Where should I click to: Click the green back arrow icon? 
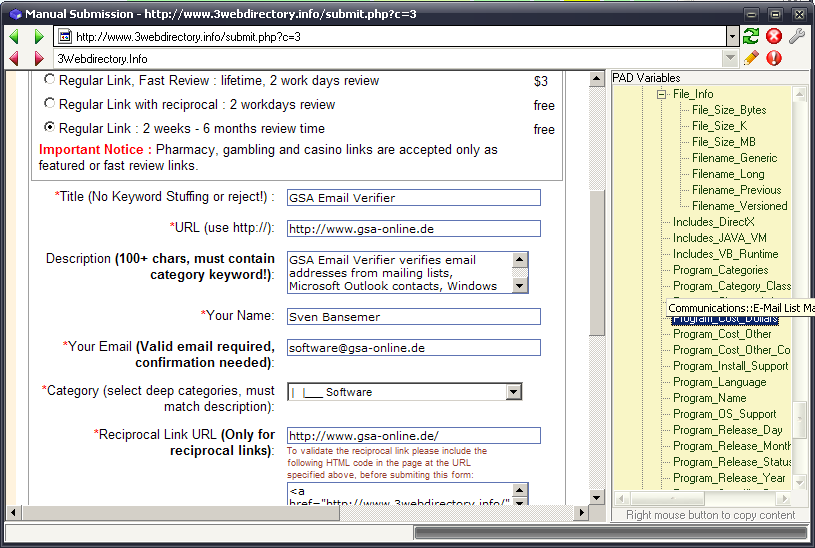pos(14,37)
